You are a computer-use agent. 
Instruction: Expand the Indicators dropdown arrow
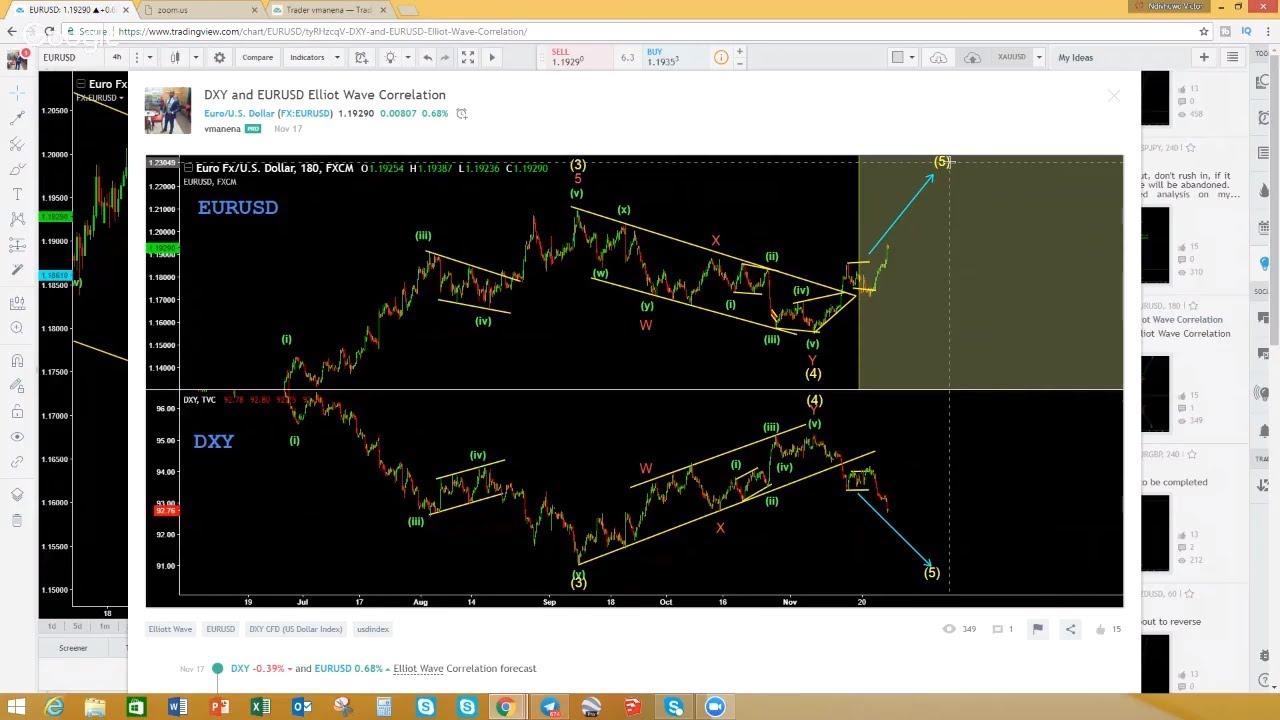point(337,57)
